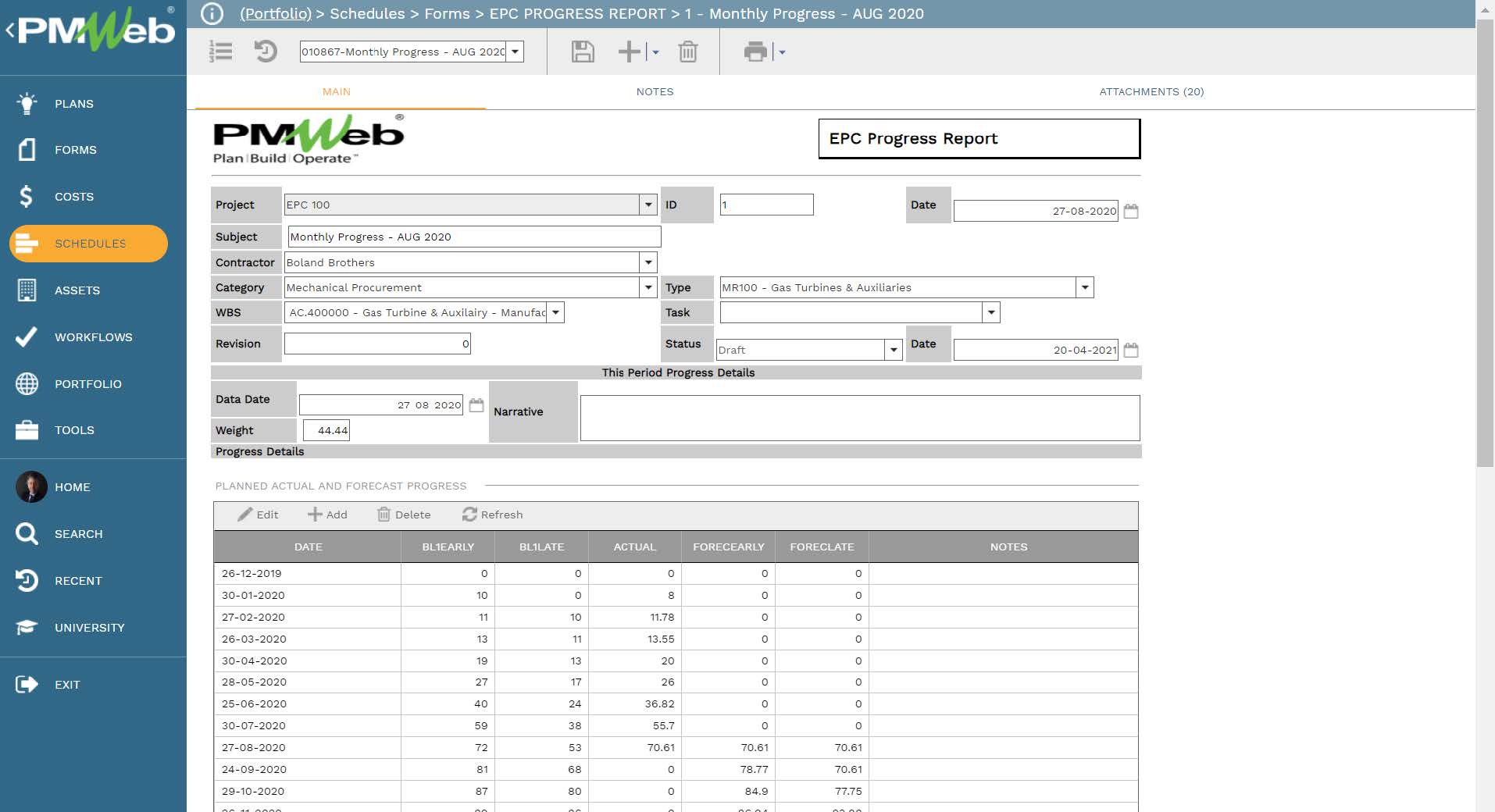Open the Tools briefcase icon
The height and width of the screenshot is (812, 1495).
[27, 430]
